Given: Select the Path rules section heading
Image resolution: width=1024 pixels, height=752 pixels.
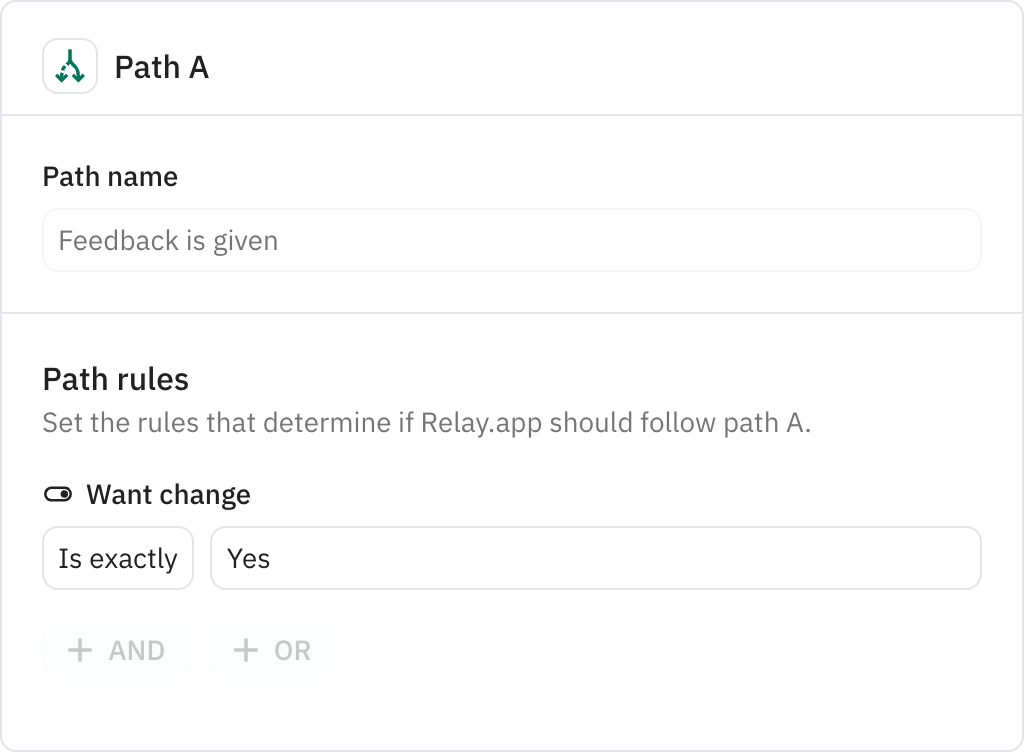Looking at the screenshot, I should [116, 379].
